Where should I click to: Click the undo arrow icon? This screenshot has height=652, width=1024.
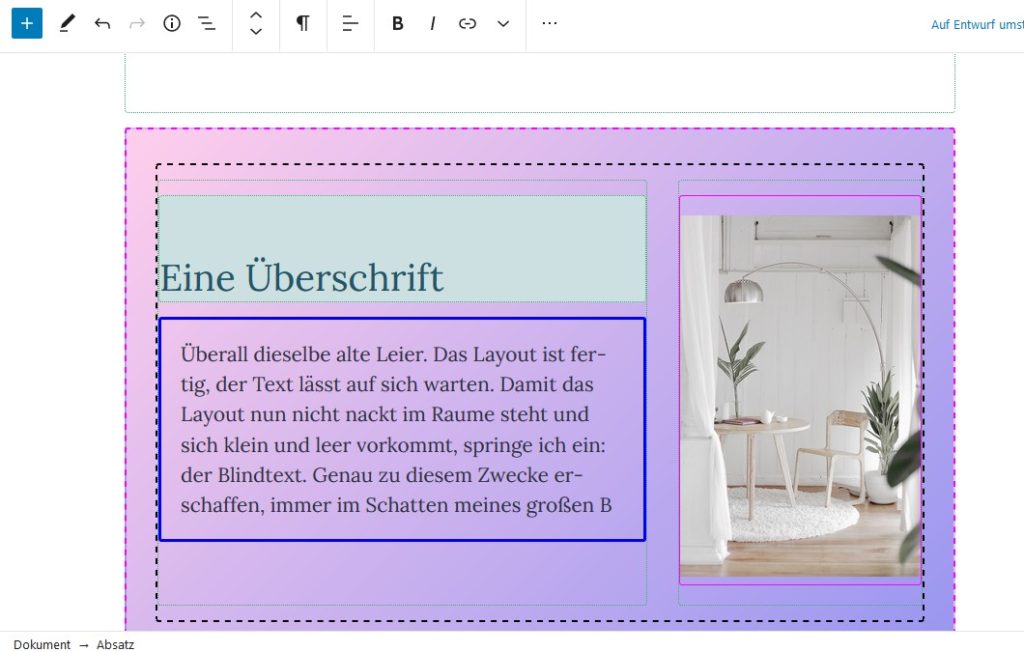pyautogui.click(x=102, y=24)
